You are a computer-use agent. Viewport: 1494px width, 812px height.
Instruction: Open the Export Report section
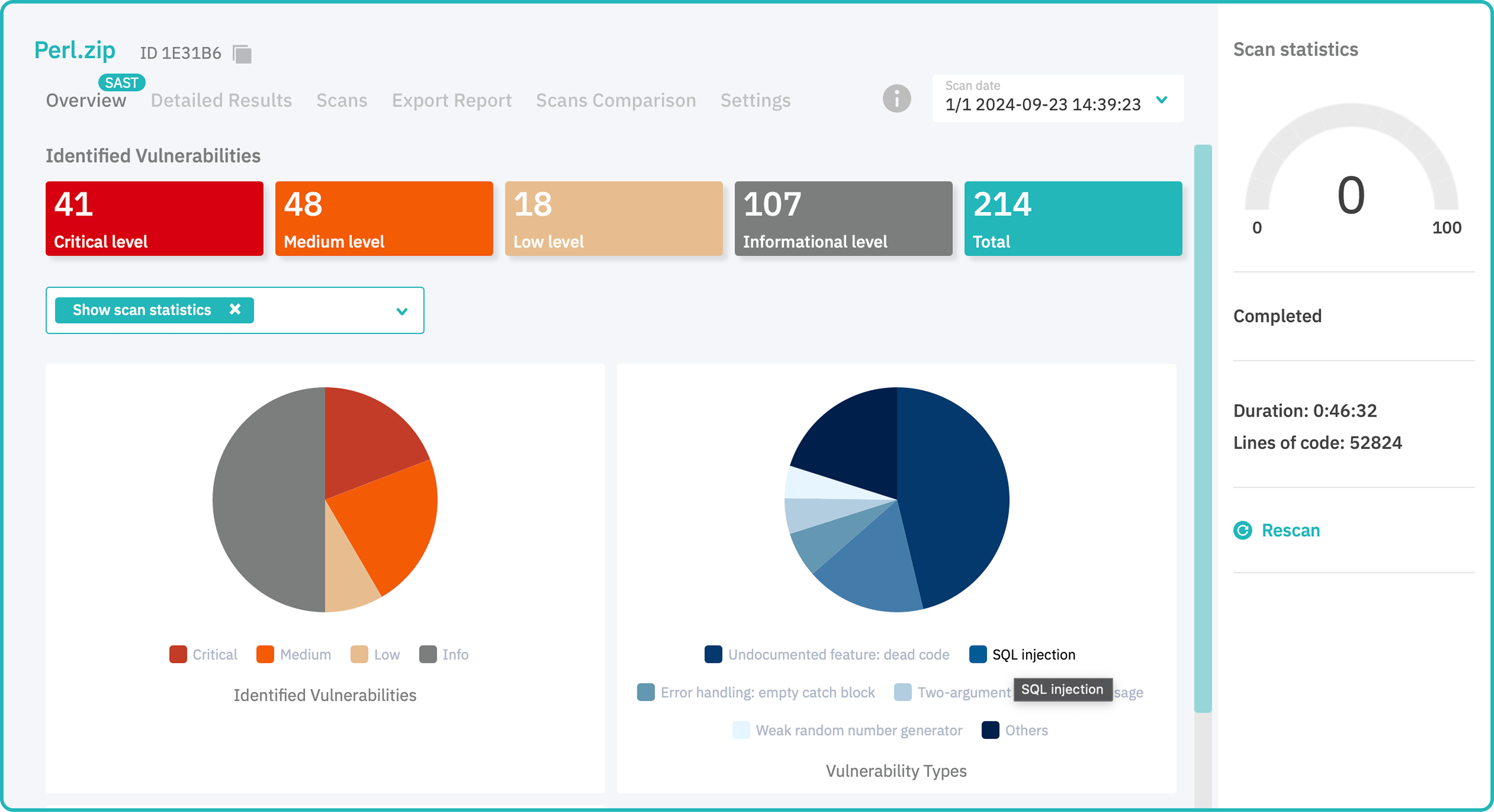coord(452,100)
